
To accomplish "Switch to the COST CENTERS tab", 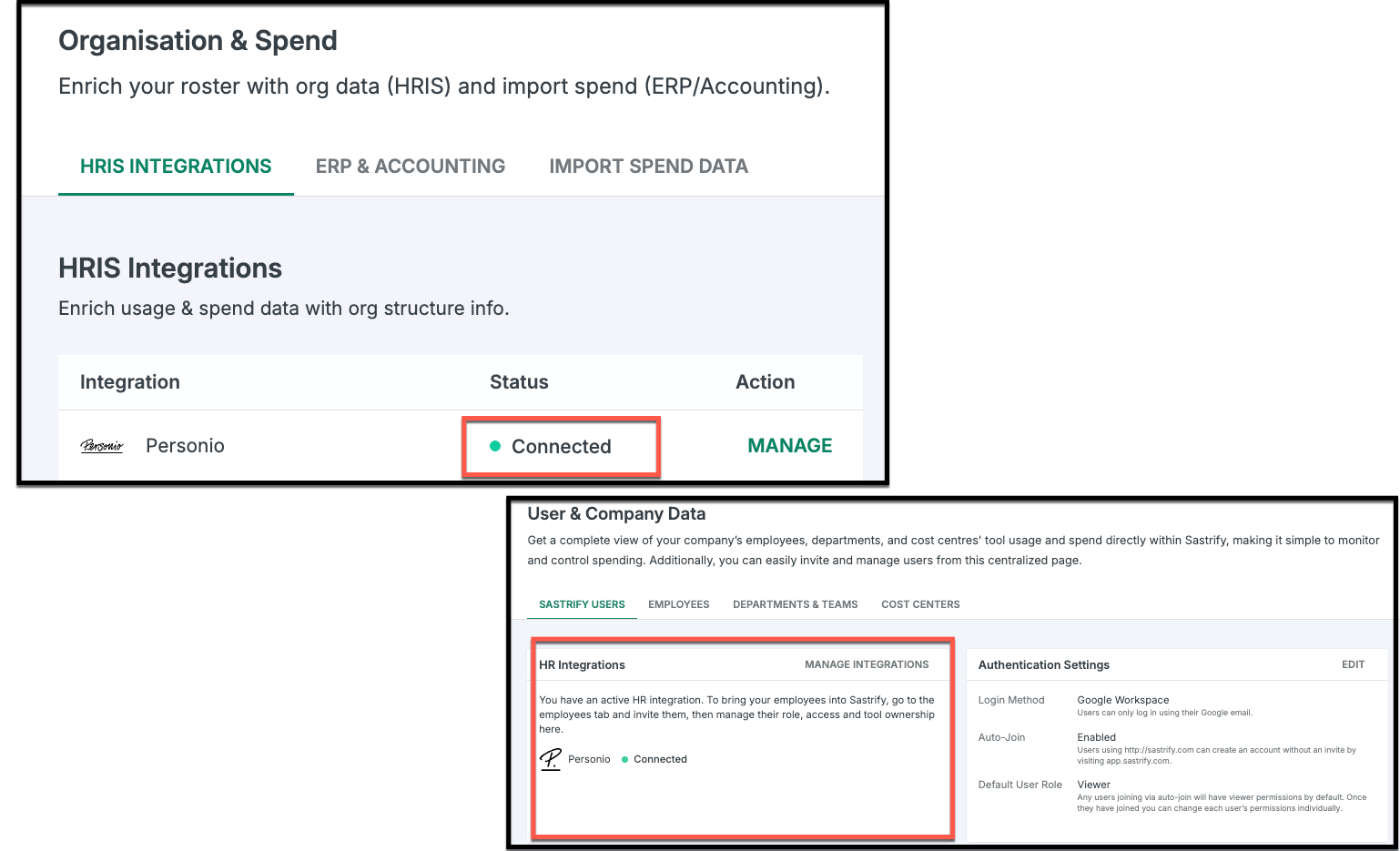I will click(x=920, y=604).
